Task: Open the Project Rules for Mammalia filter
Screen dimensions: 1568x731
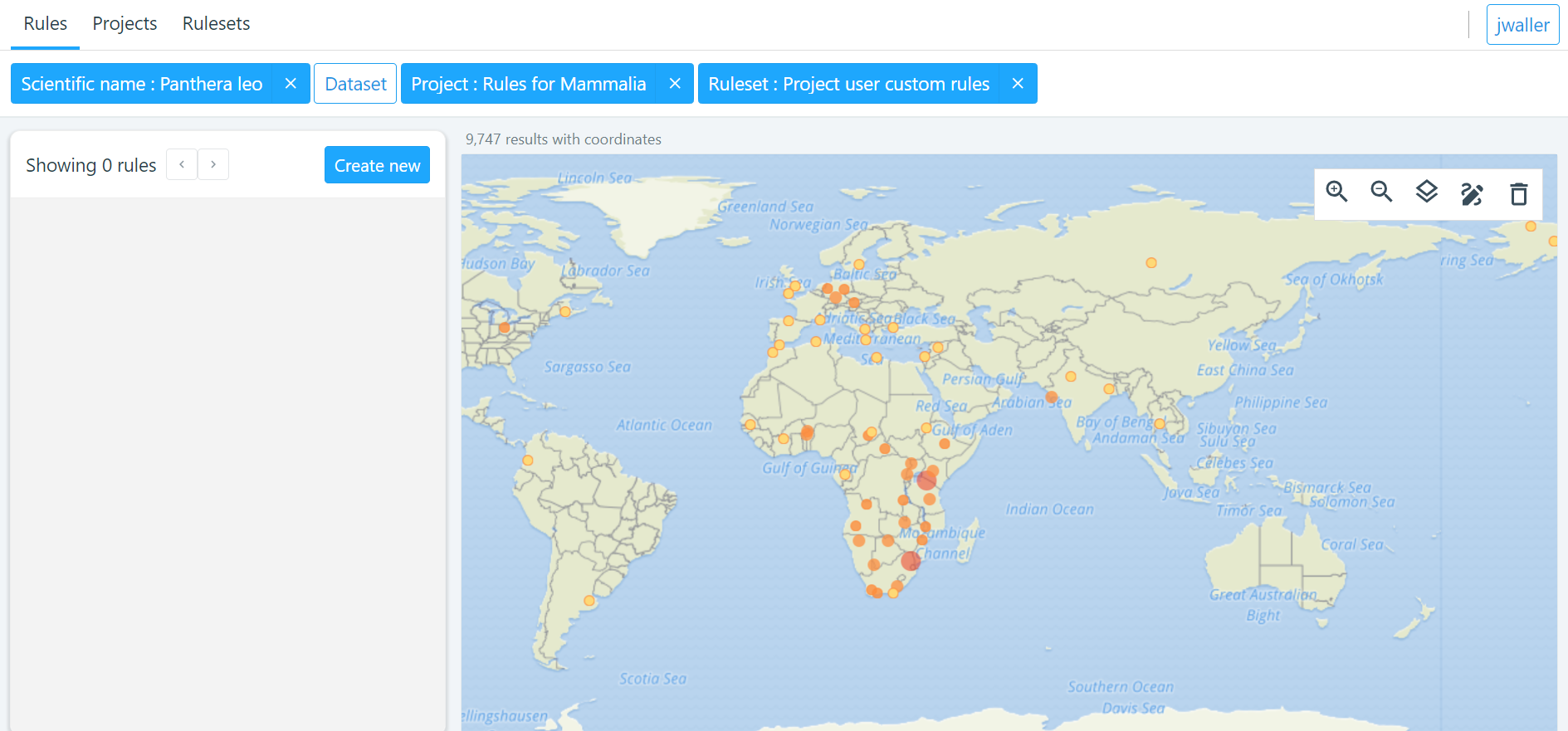Action: (528, 84)
